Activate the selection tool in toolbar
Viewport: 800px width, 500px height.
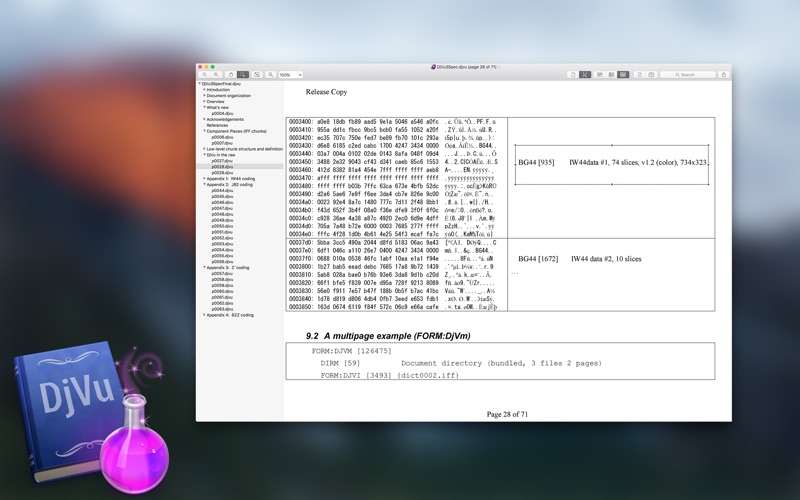243,75
